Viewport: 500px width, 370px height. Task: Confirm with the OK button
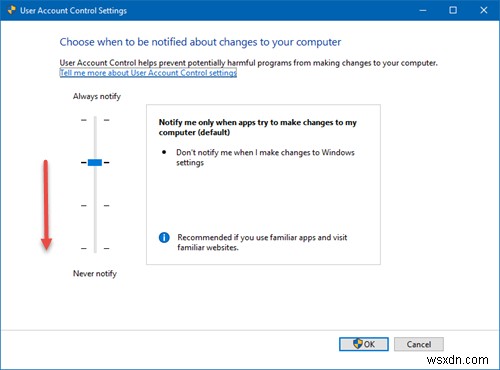click(x=364, y=344)
